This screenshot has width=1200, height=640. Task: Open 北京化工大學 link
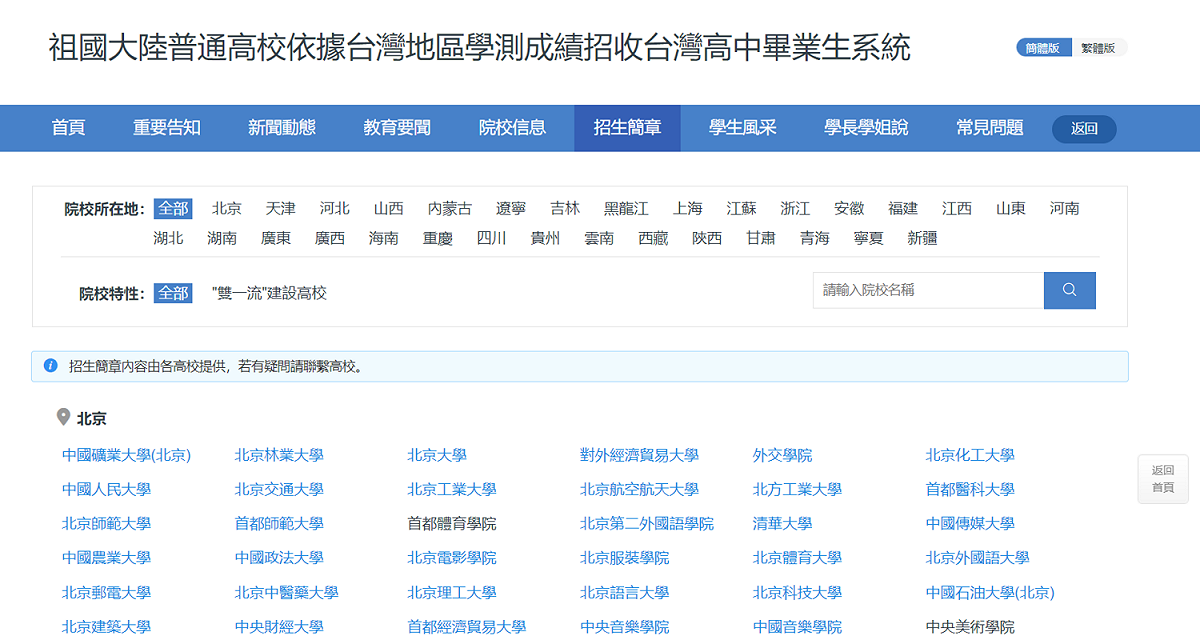[970, 455]
